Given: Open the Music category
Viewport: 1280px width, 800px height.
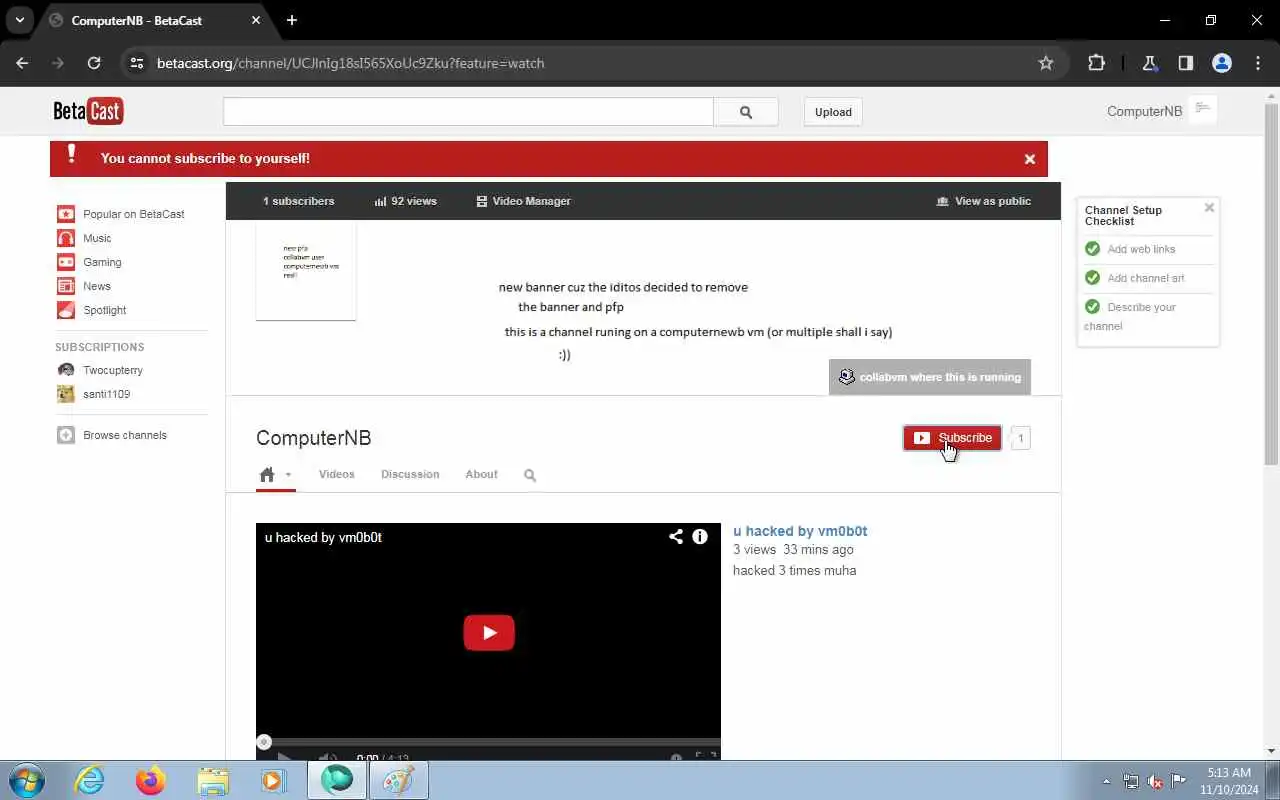Looking at the screenshot, I should [x=97, y=238].
